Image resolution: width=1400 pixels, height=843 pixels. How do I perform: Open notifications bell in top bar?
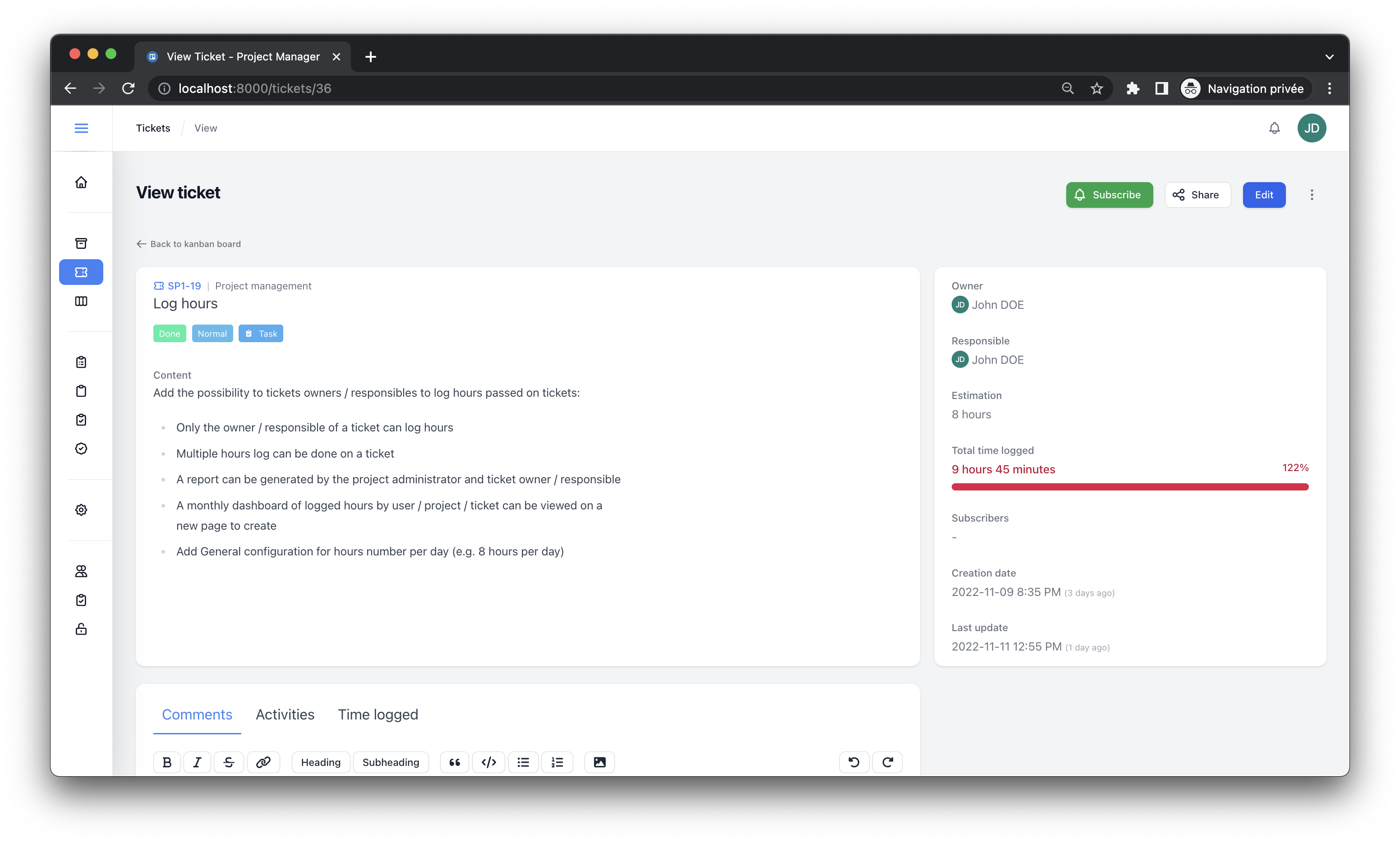[x=1275, y=128]
